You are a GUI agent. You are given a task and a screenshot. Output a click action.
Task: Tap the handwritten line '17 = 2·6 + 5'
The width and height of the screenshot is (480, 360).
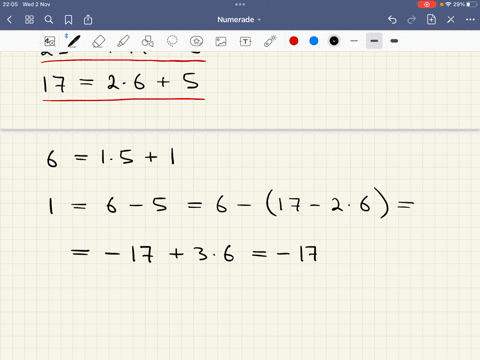(121, 82)
